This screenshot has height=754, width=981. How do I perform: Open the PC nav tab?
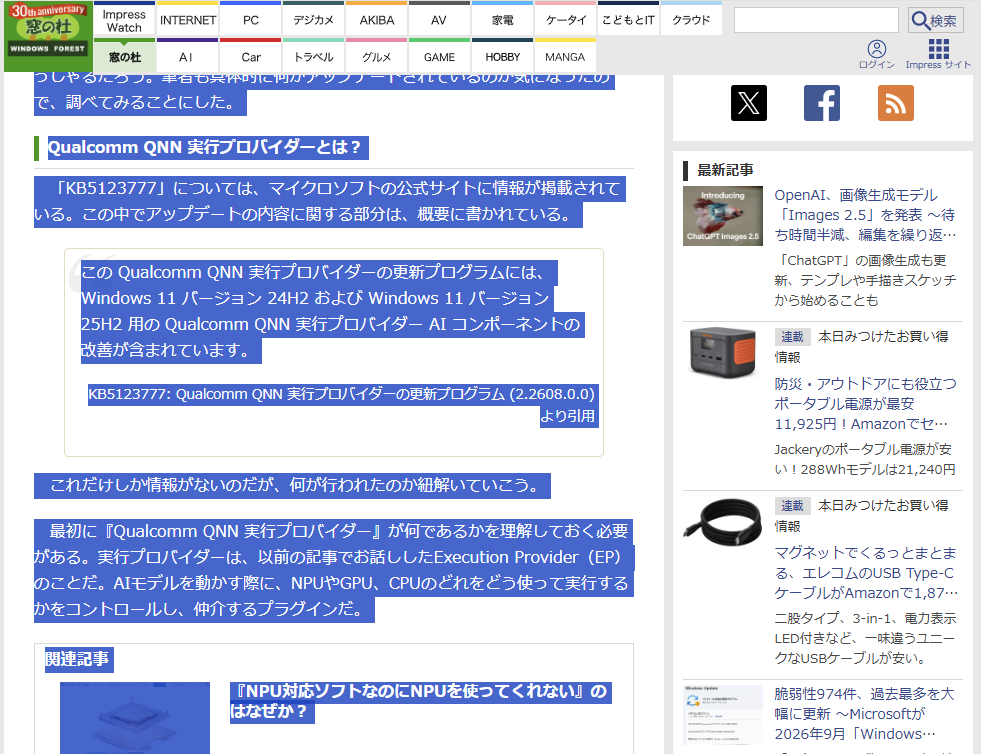tap(251, 21)
